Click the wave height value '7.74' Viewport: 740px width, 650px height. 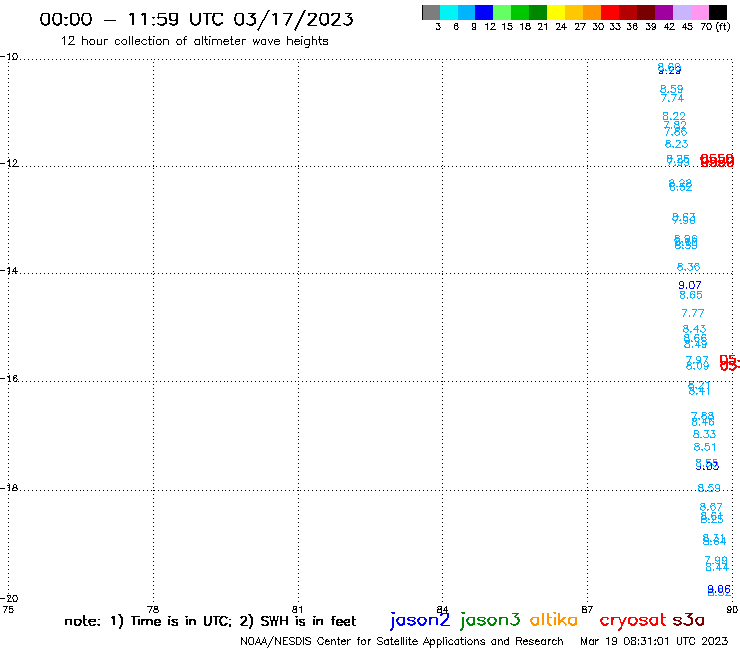[672, 98]
